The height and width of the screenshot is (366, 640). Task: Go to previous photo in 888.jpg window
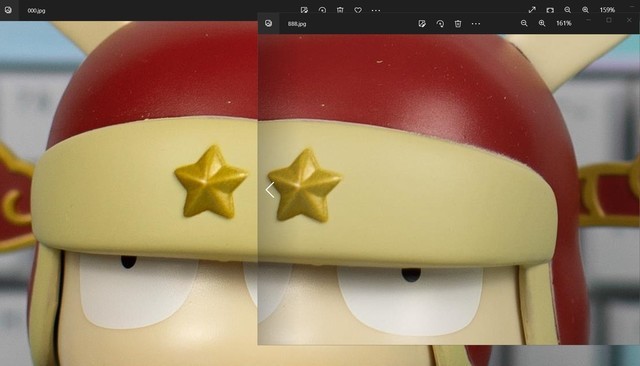tap(270, 190)
